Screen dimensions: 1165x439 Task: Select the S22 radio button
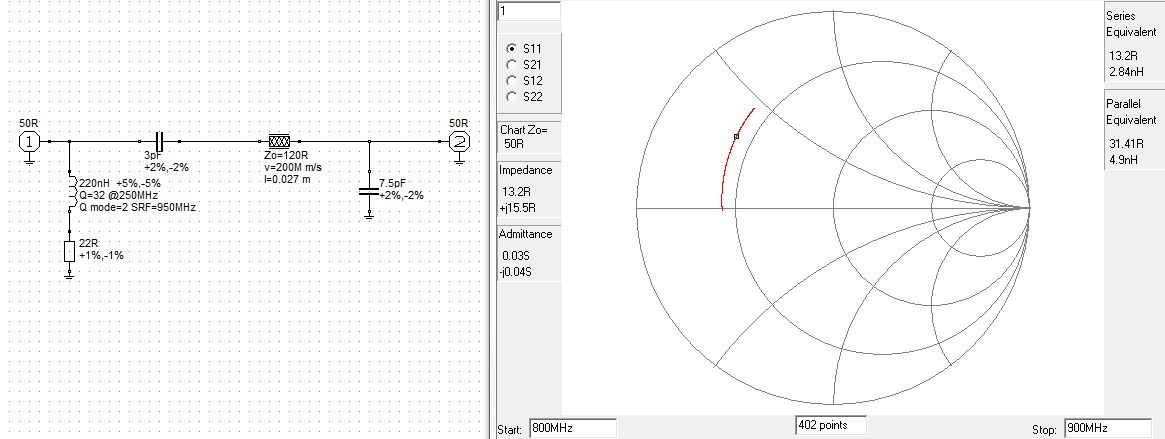point(511,97)
